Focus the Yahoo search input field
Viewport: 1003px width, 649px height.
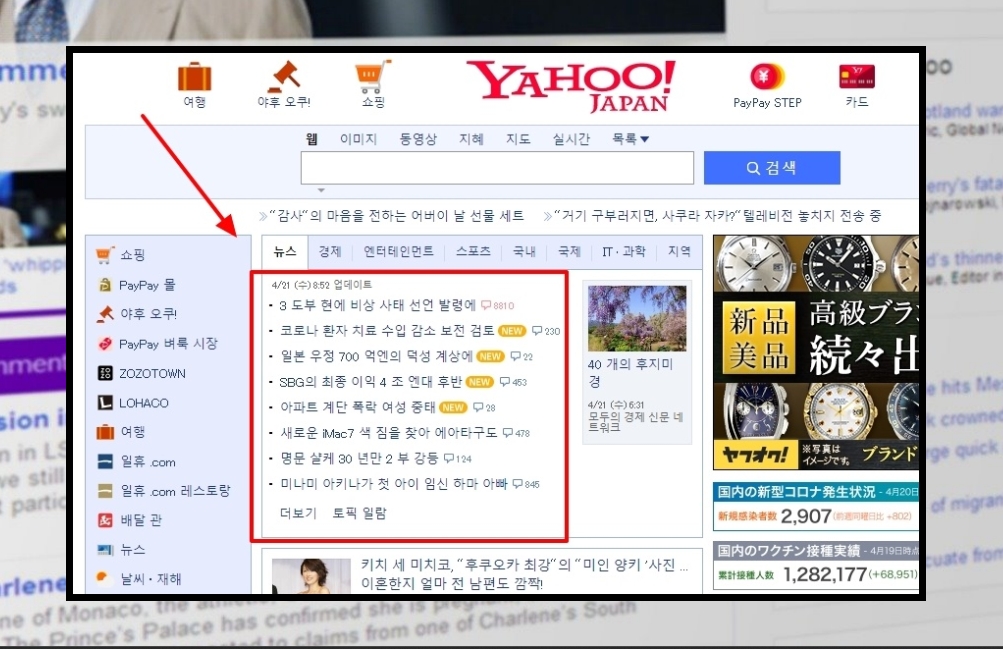(x=497, y=168)
